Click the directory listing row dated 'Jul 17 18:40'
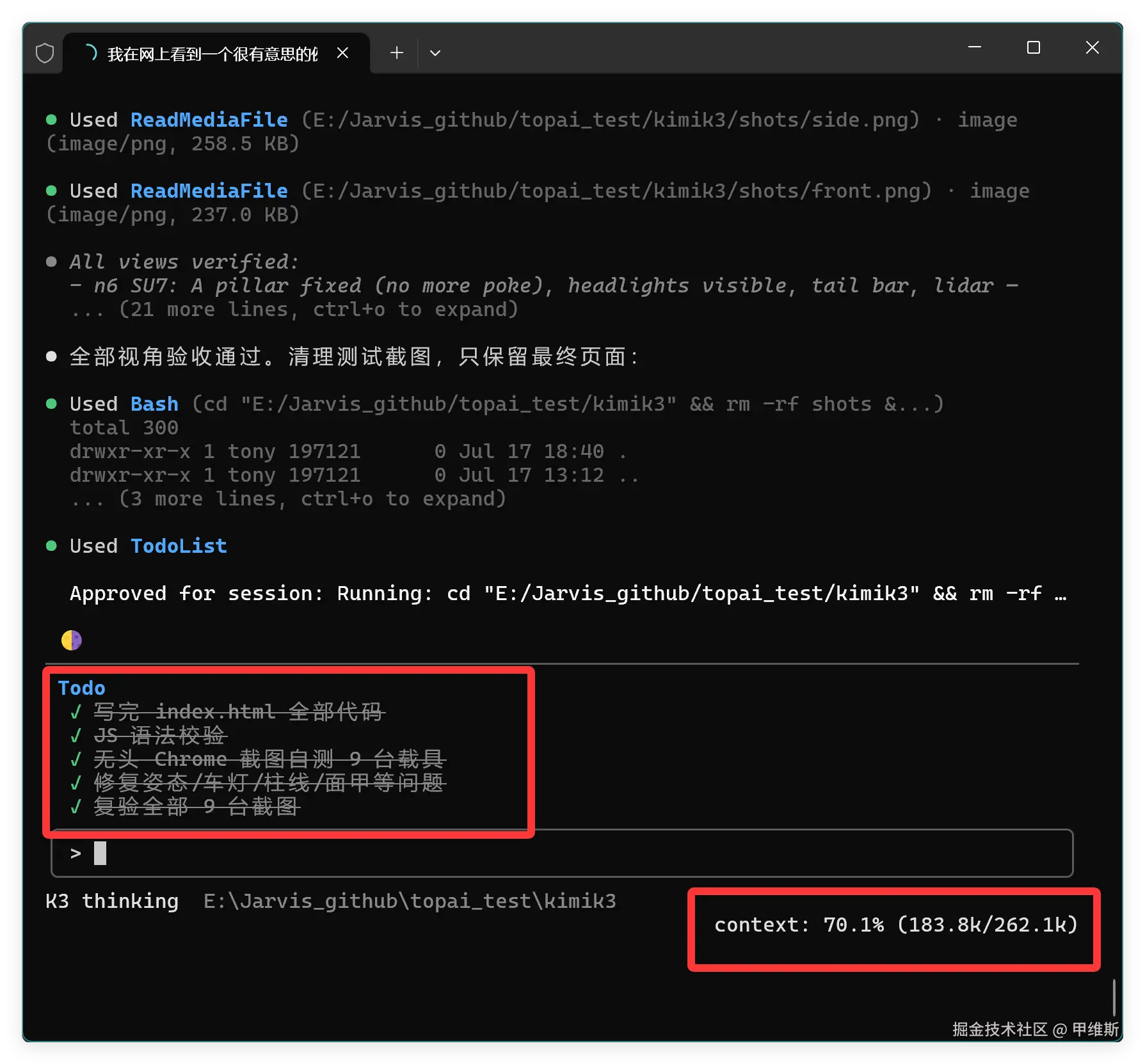1145x1064 pixels. 348,452
